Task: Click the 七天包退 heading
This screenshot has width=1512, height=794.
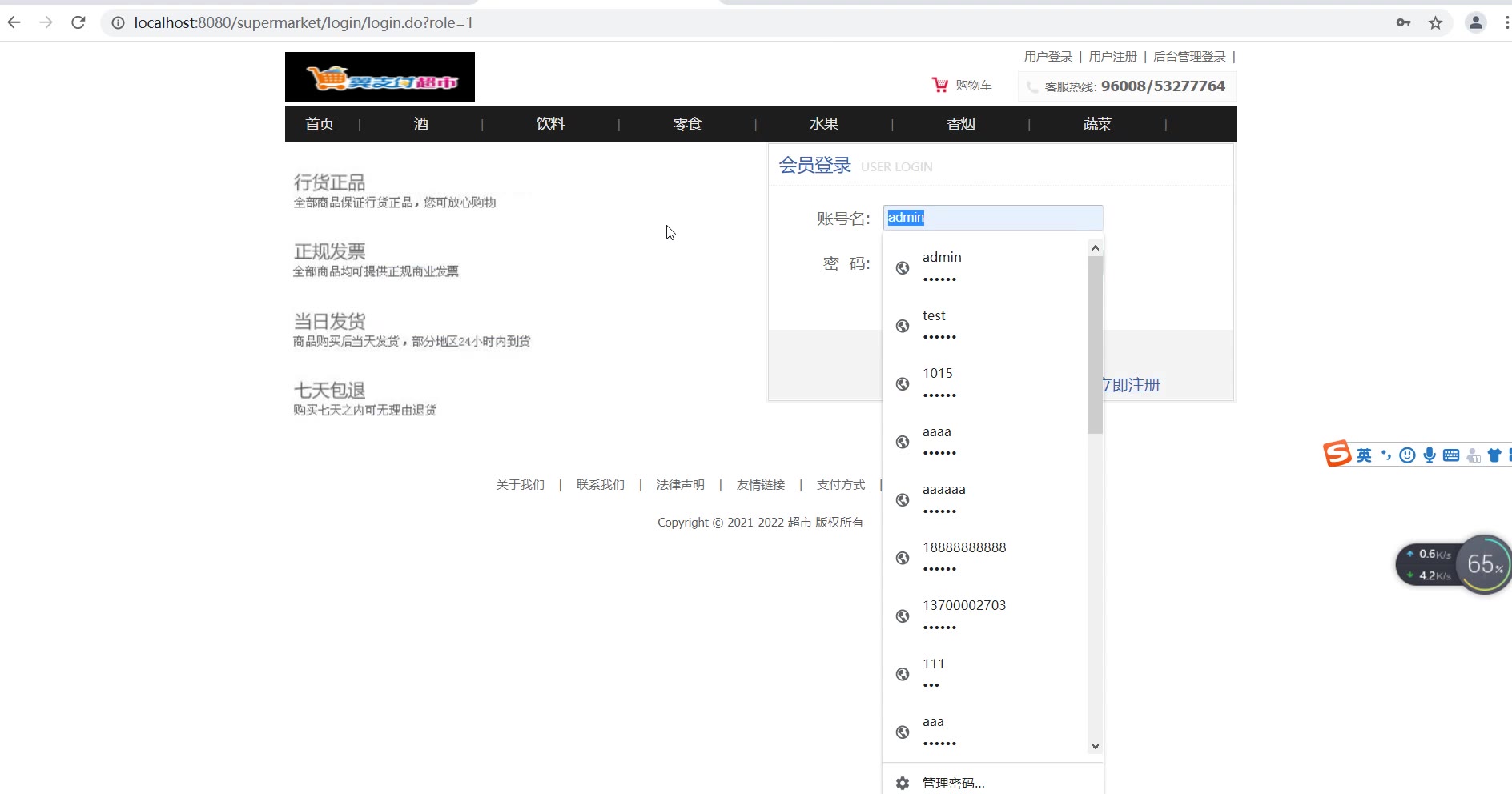Action: point(329,390)
